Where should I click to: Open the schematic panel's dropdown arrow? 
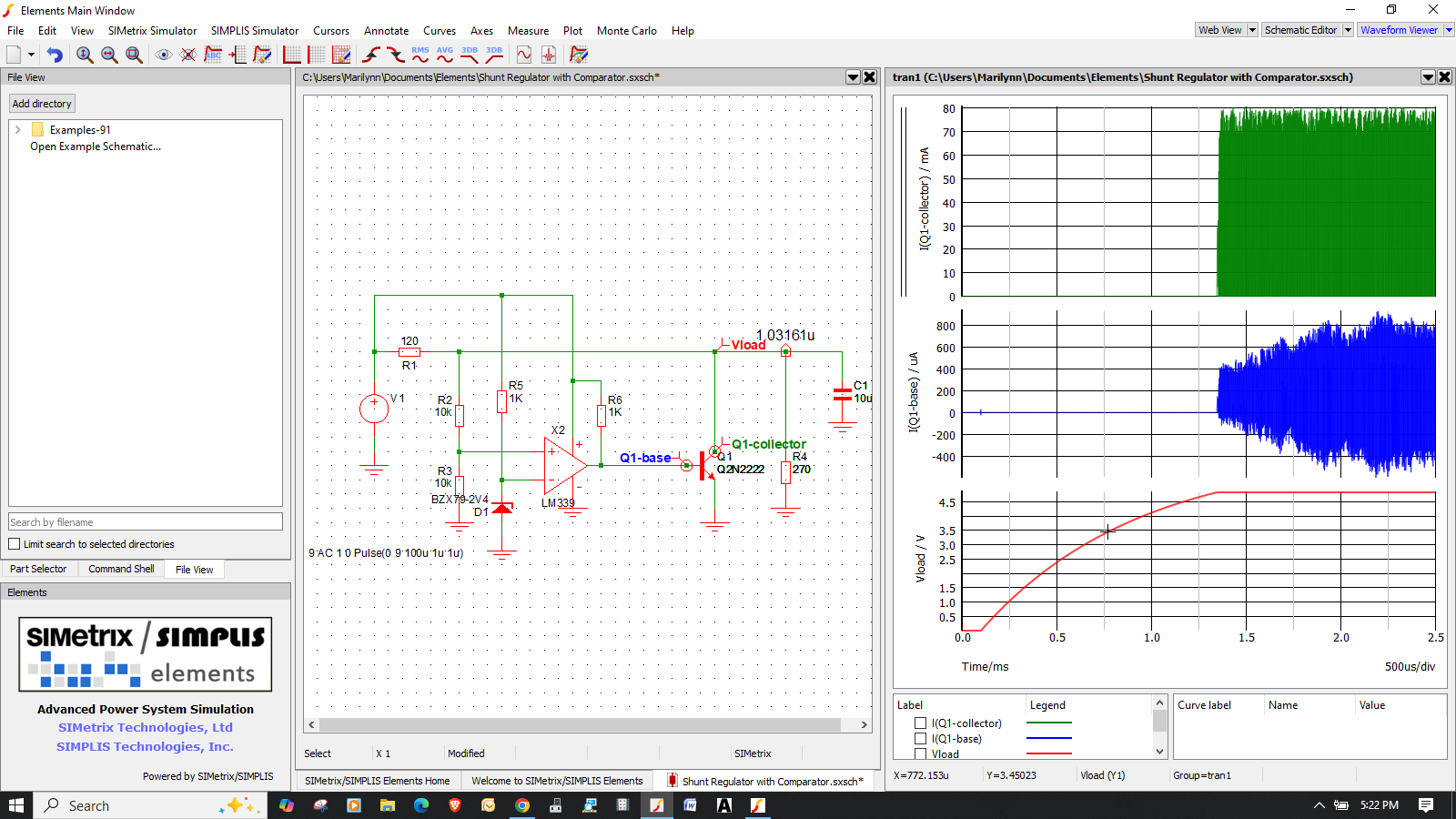tap(853, 77)
